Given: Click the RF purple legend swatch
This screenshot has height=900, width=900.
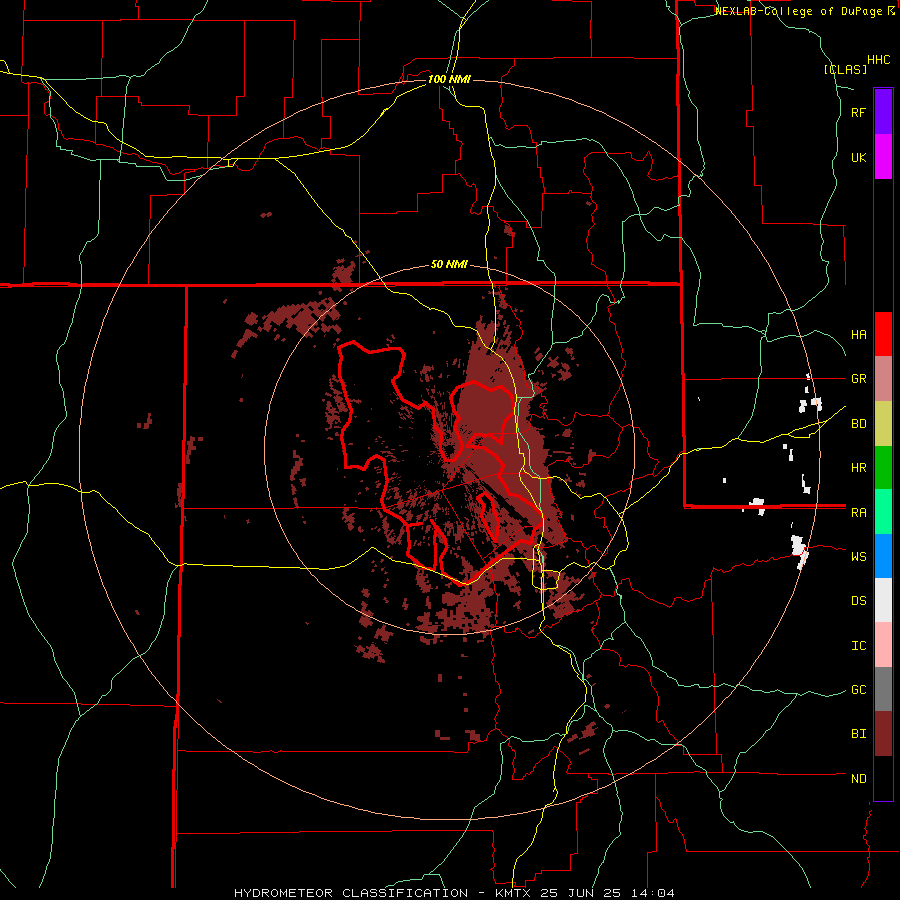Looking at the screenshot, I should pyautogui.click(x=883, y=112).
